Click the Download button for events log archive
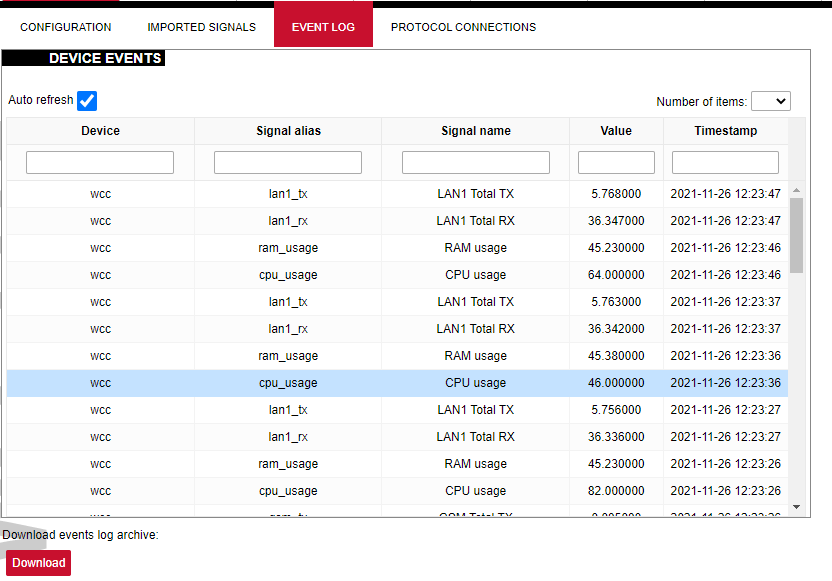 [38, 563]
